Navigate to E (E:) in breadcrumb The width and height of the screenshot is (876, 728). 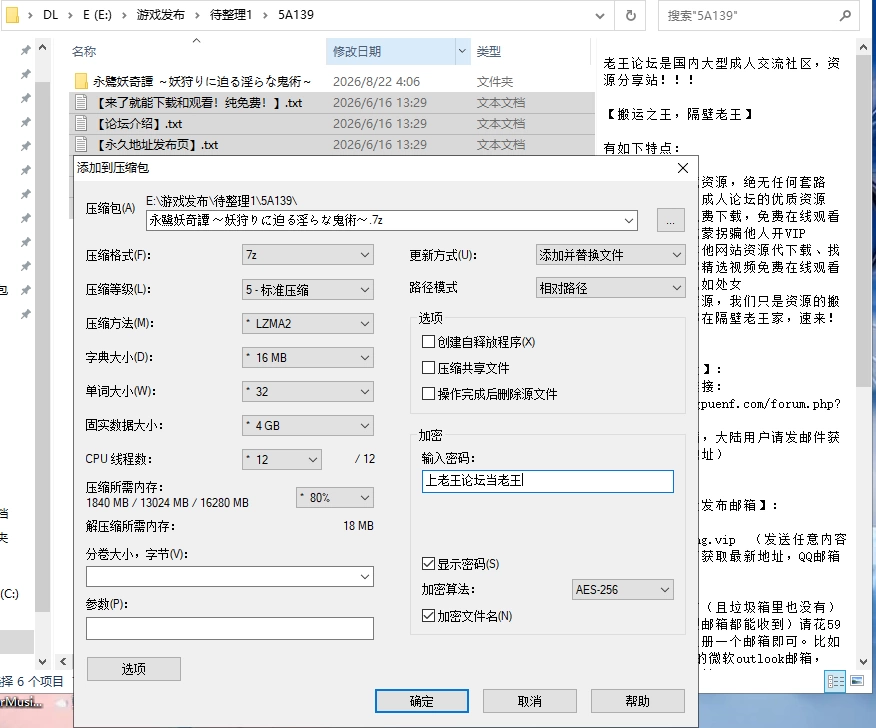97,15
